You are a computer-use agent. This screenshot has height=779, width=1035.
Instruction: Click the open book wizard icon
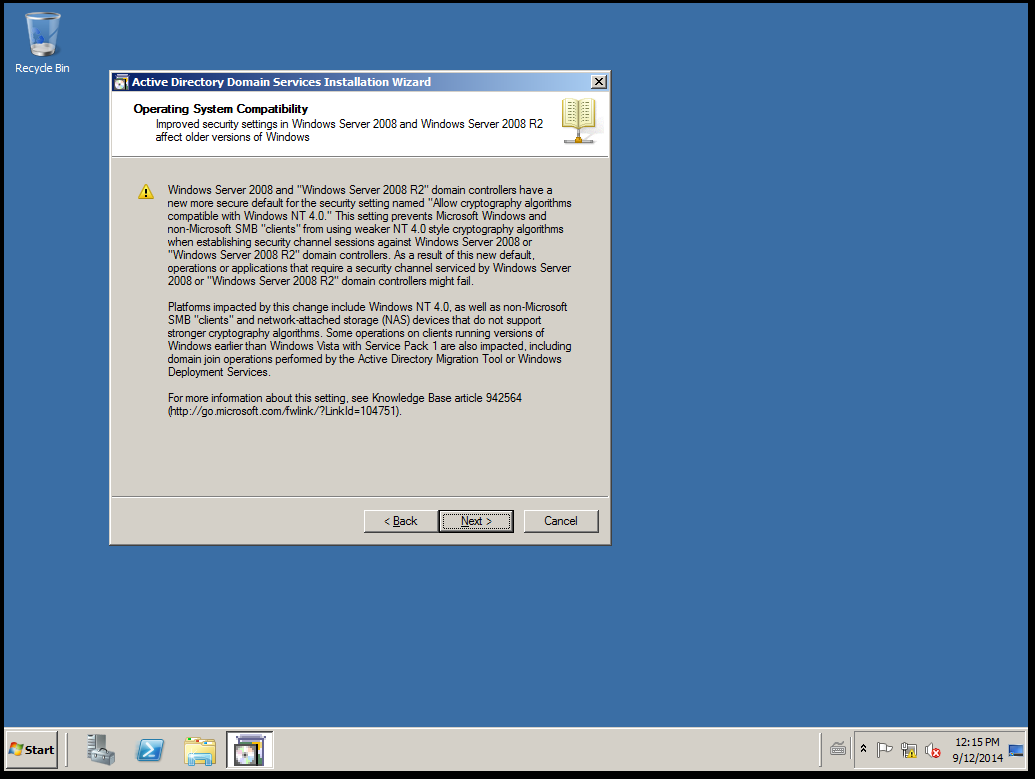(x=580, y=121)
